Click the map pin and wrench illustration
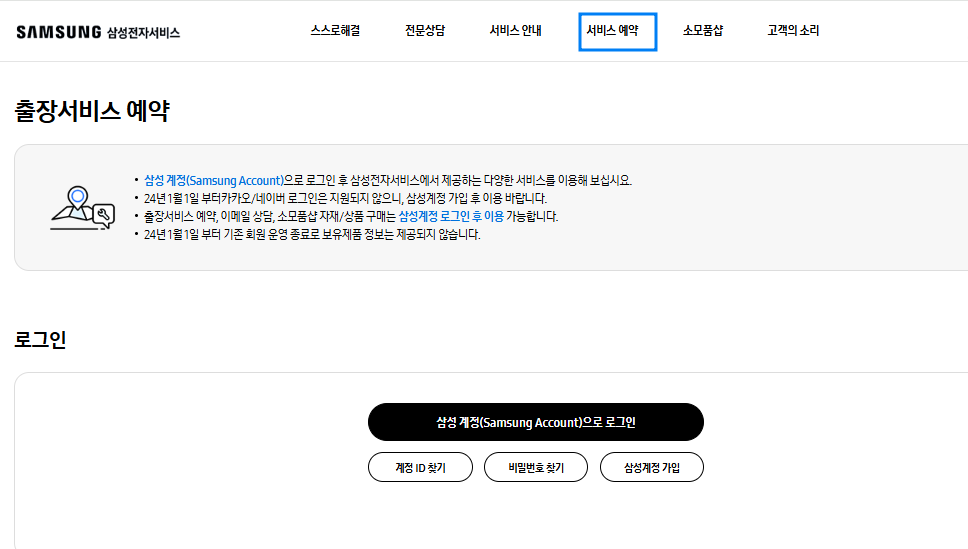The height and width of the screenshot is (549, 968). 82,208
